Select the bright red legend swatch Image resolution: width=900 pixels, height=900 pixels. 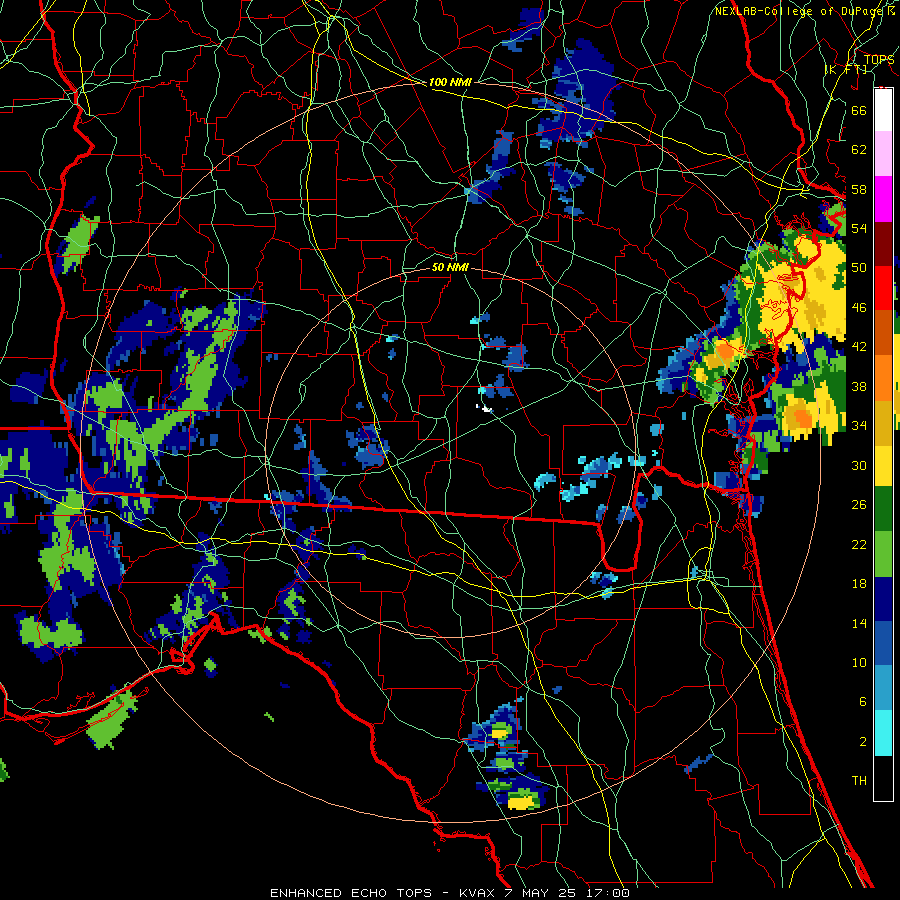[x=883, y=288]
